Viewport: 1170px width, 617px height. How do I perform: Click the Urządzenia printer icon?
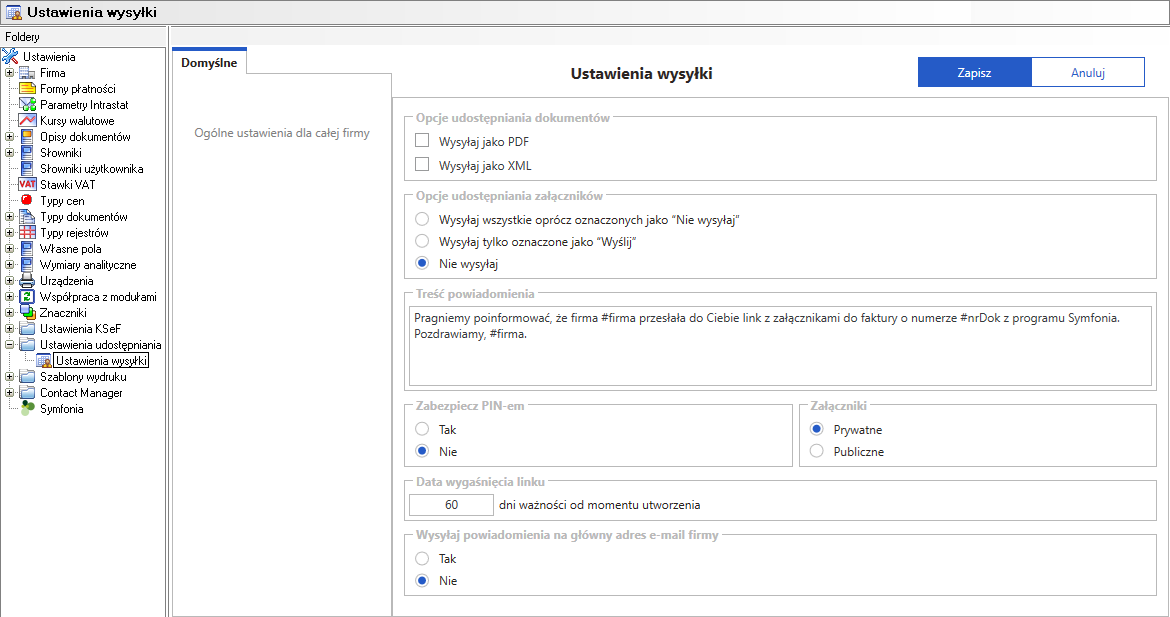pyautogui.click(x=27, y=281)
